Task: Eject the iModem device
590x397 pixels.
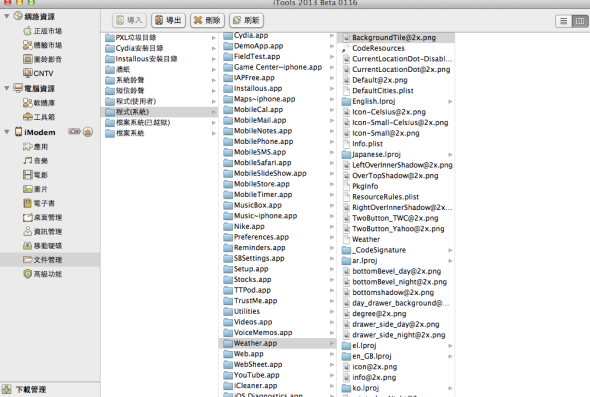Action: click(88, 132)
